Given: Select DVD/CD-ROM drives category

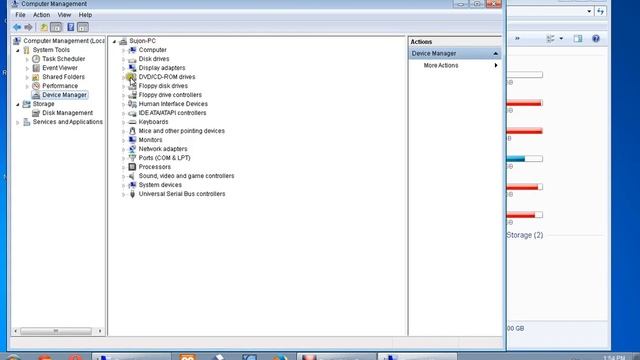Looking at the screenshot, I should coord(167,77).
